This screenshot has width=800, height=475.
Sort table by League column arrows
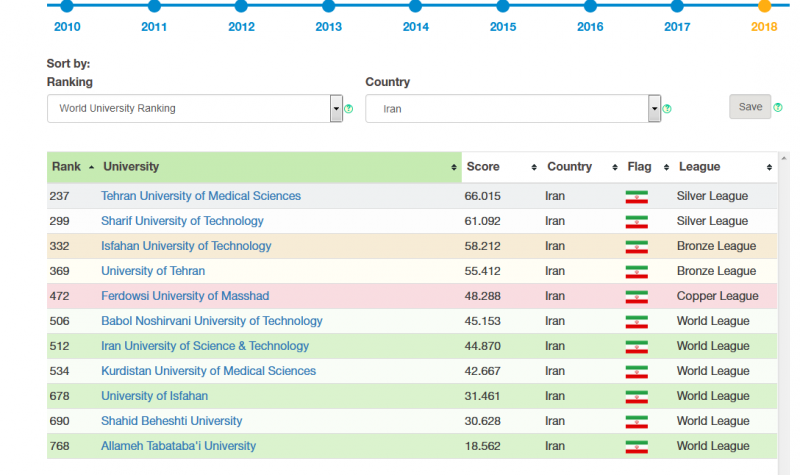pos(769,167)
